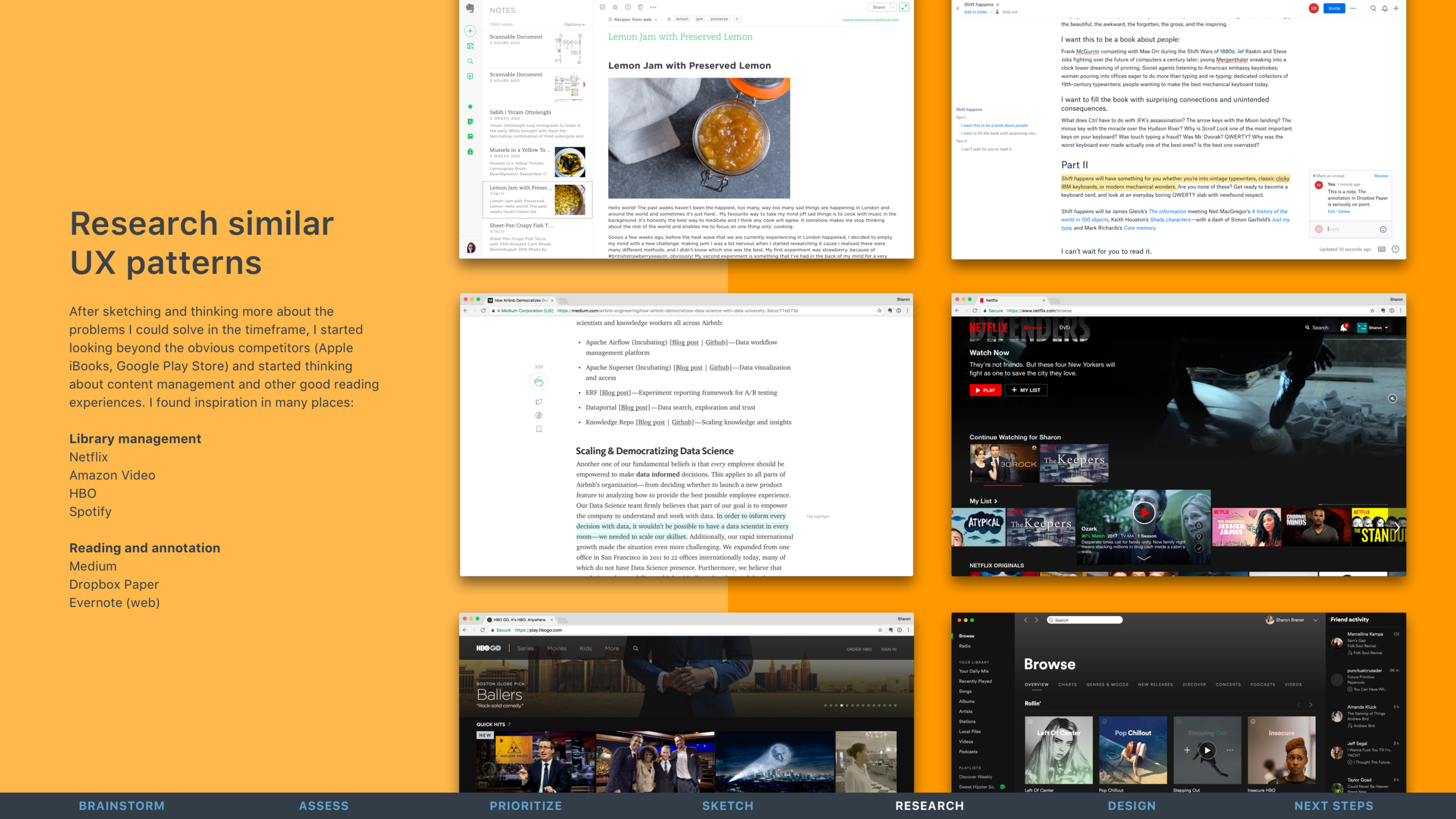Viewport: 1456px width, 819px height.
Task: Open Evernote notes Options dropdown
Action: click(x=574, y=24)
